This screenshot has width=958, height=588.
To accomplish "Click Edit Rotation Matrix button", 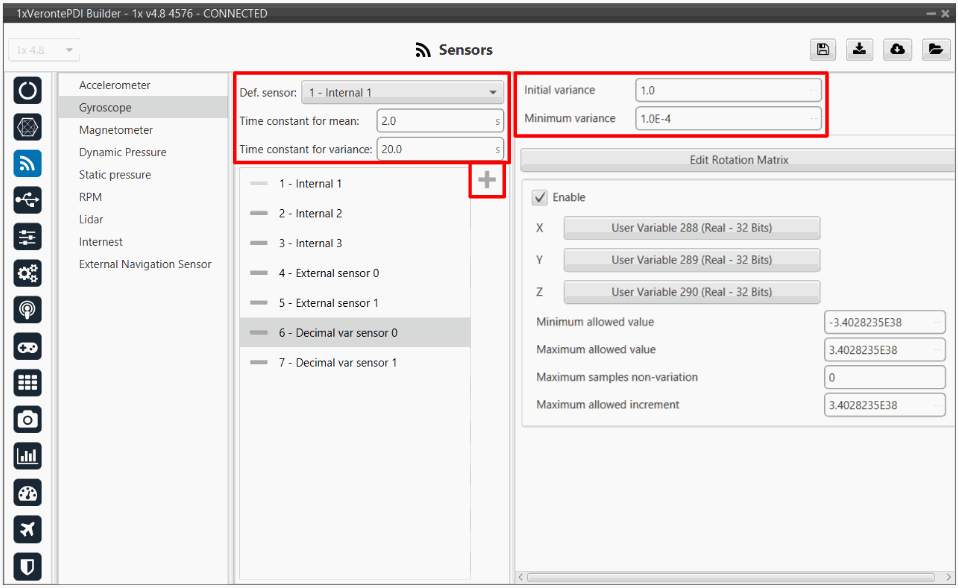I will pos(738,160).
